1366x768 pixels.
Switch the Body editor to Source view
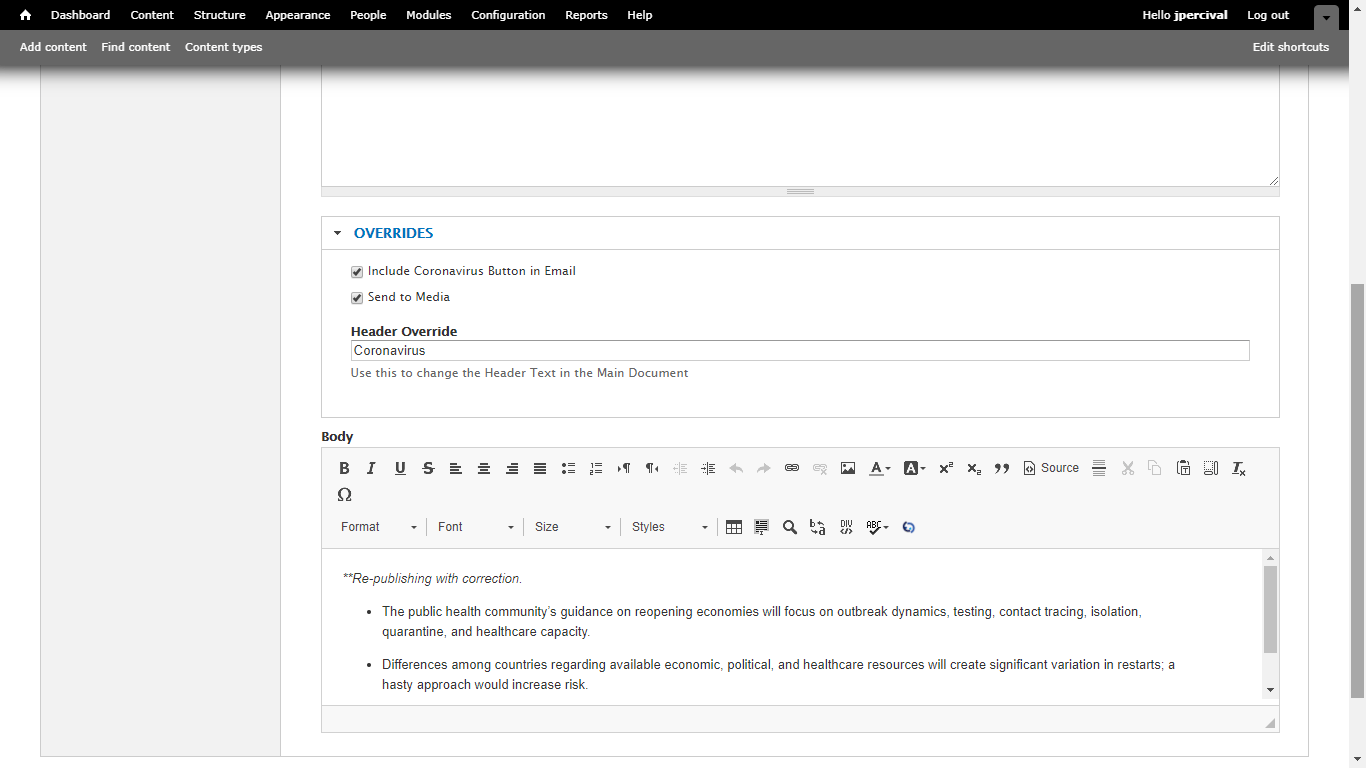[x=1051, y=467]
